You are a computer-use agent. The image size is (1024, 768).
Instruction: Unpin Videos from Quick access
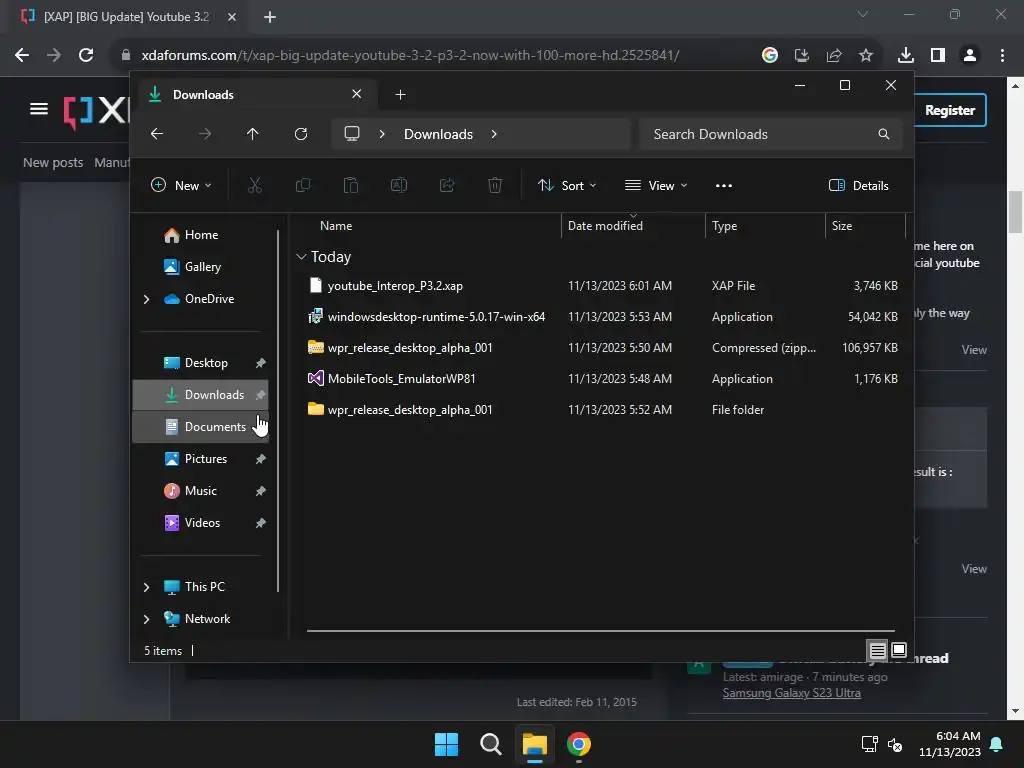tap(261, 523)
